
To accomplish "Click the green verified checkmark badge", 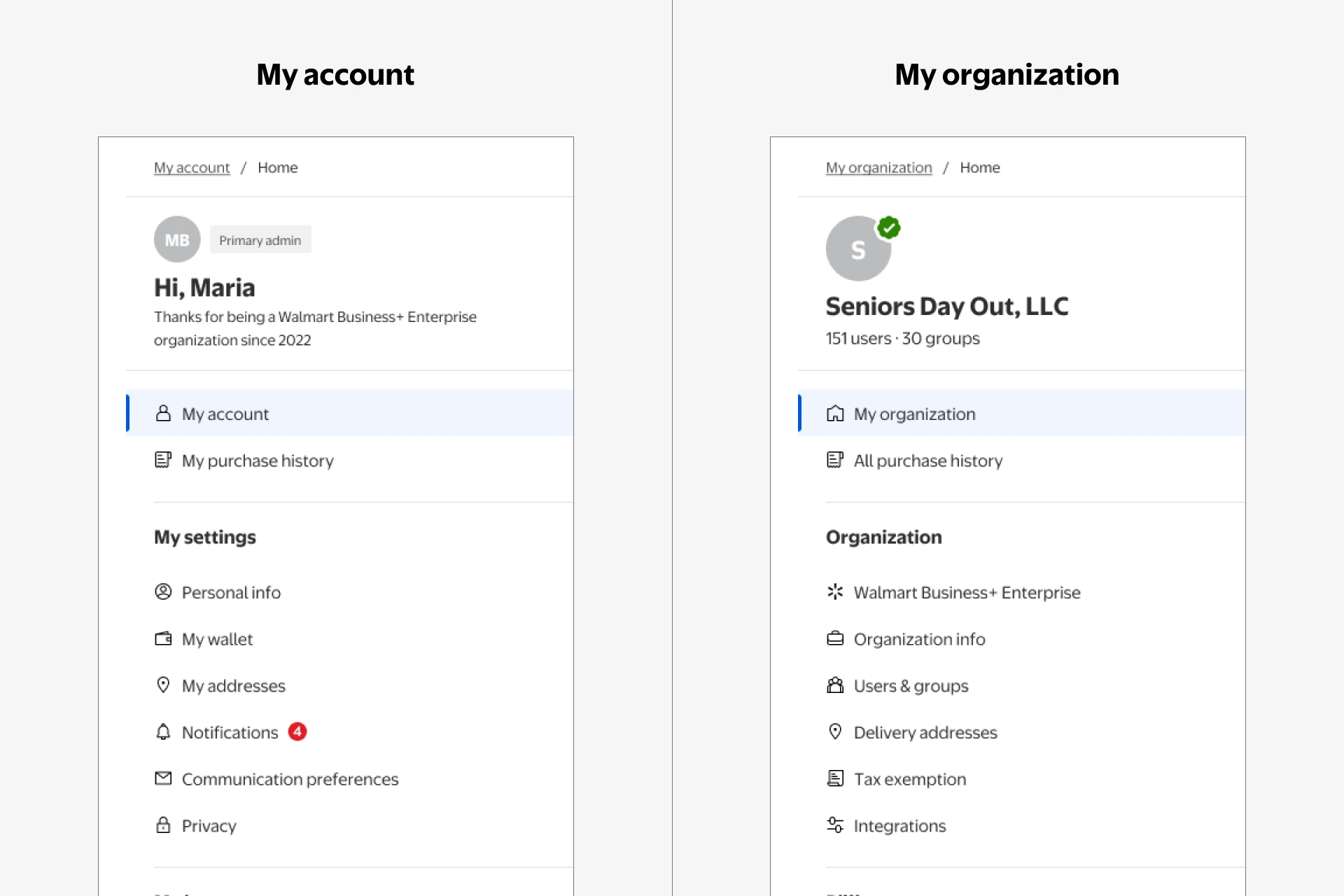I will 889,227.
